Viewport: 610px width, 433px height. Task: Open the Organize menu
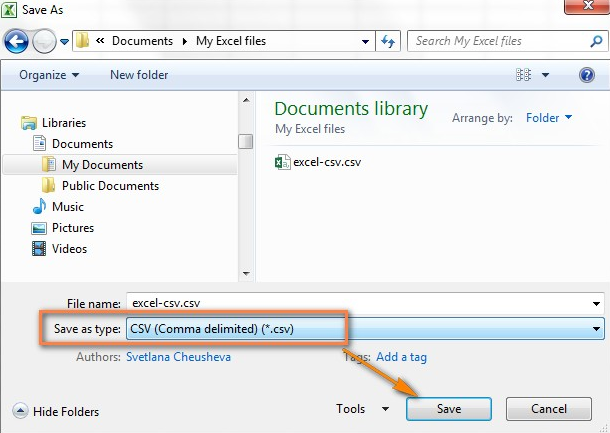pyautogui.click(x=49, y=75)
